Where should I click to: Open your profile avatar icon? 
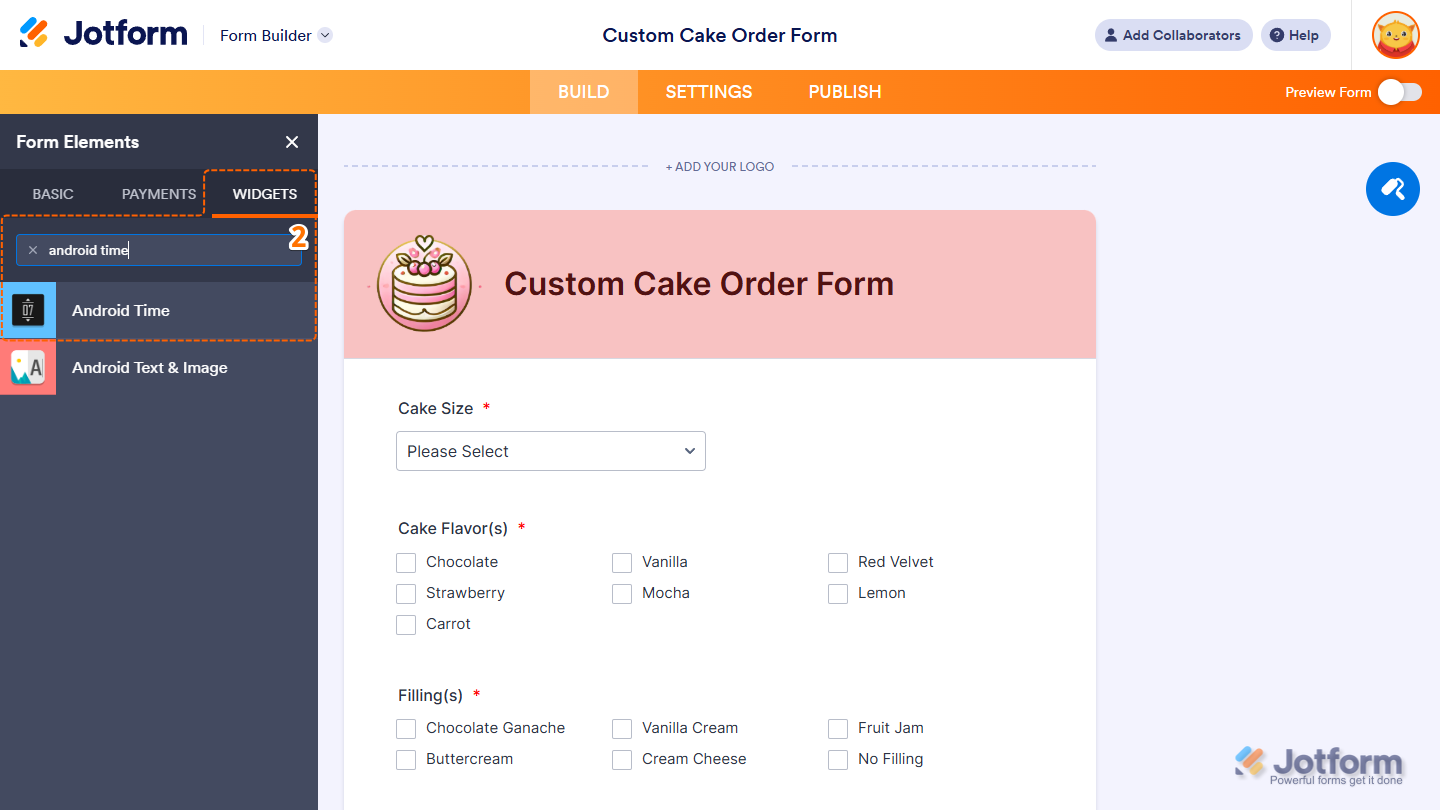(x=1394, y=35)
